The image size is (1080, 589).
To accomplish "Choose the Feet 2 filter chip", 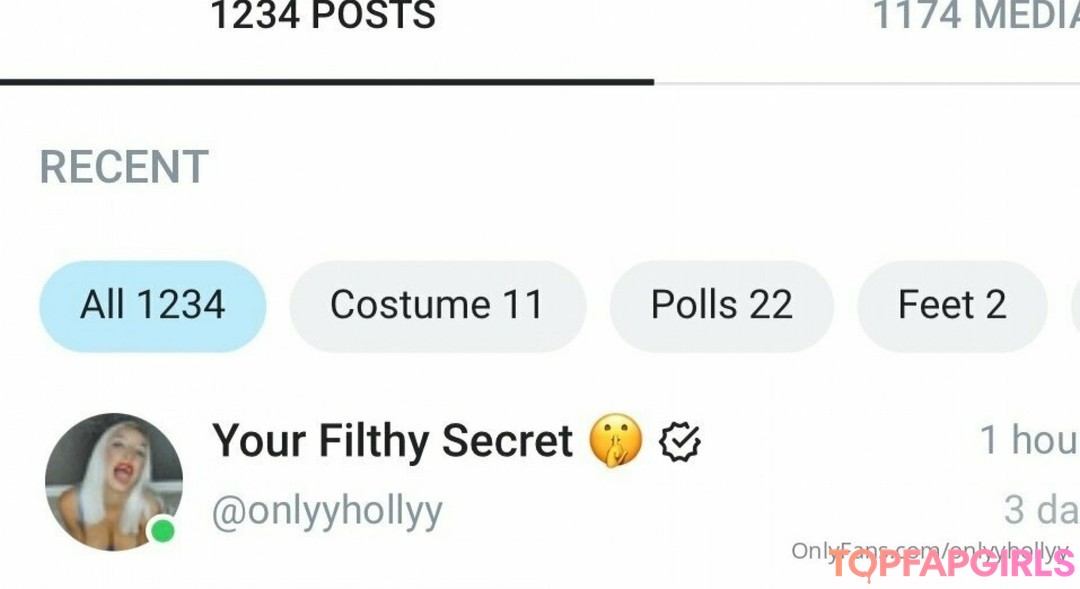I will 951,306.
